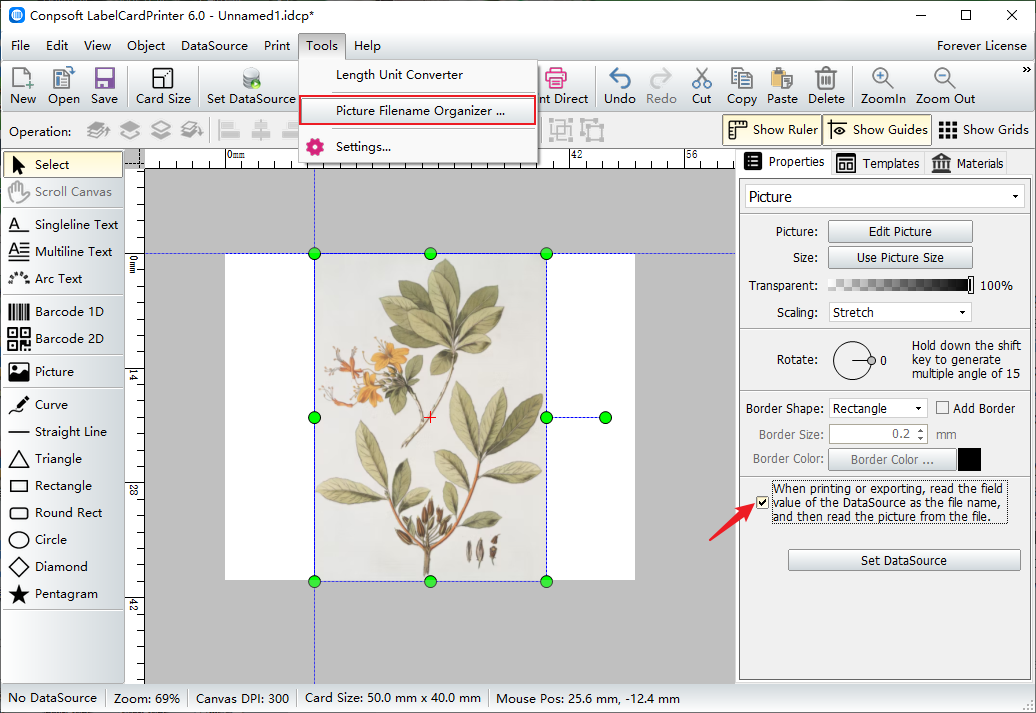Open the Scaling dropdown set to Stretch
Screen dimensions: 1036x713
point(900,313)
